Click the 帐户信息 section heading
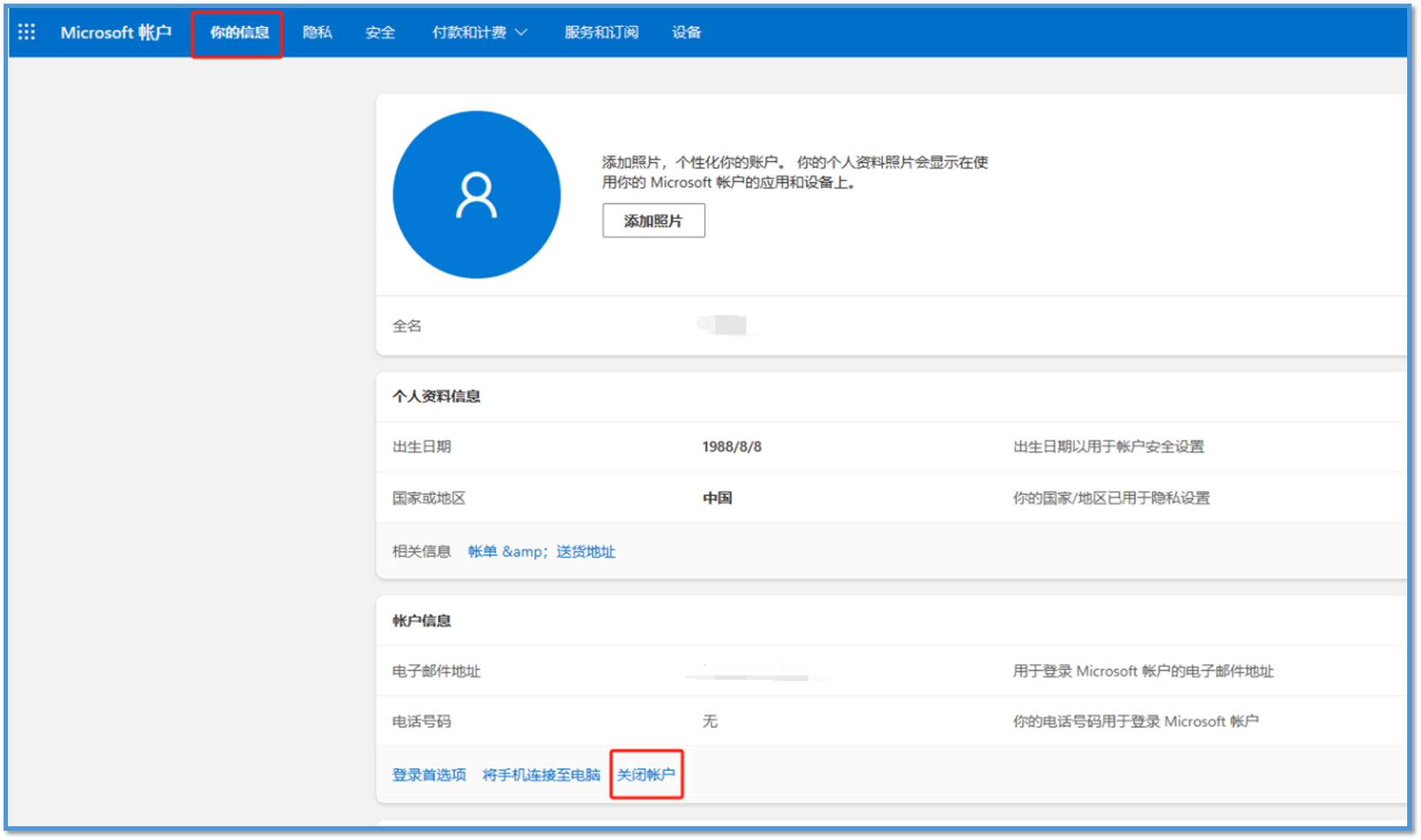This screenshot has width=1421, height=840. click(x=422, y=620)
